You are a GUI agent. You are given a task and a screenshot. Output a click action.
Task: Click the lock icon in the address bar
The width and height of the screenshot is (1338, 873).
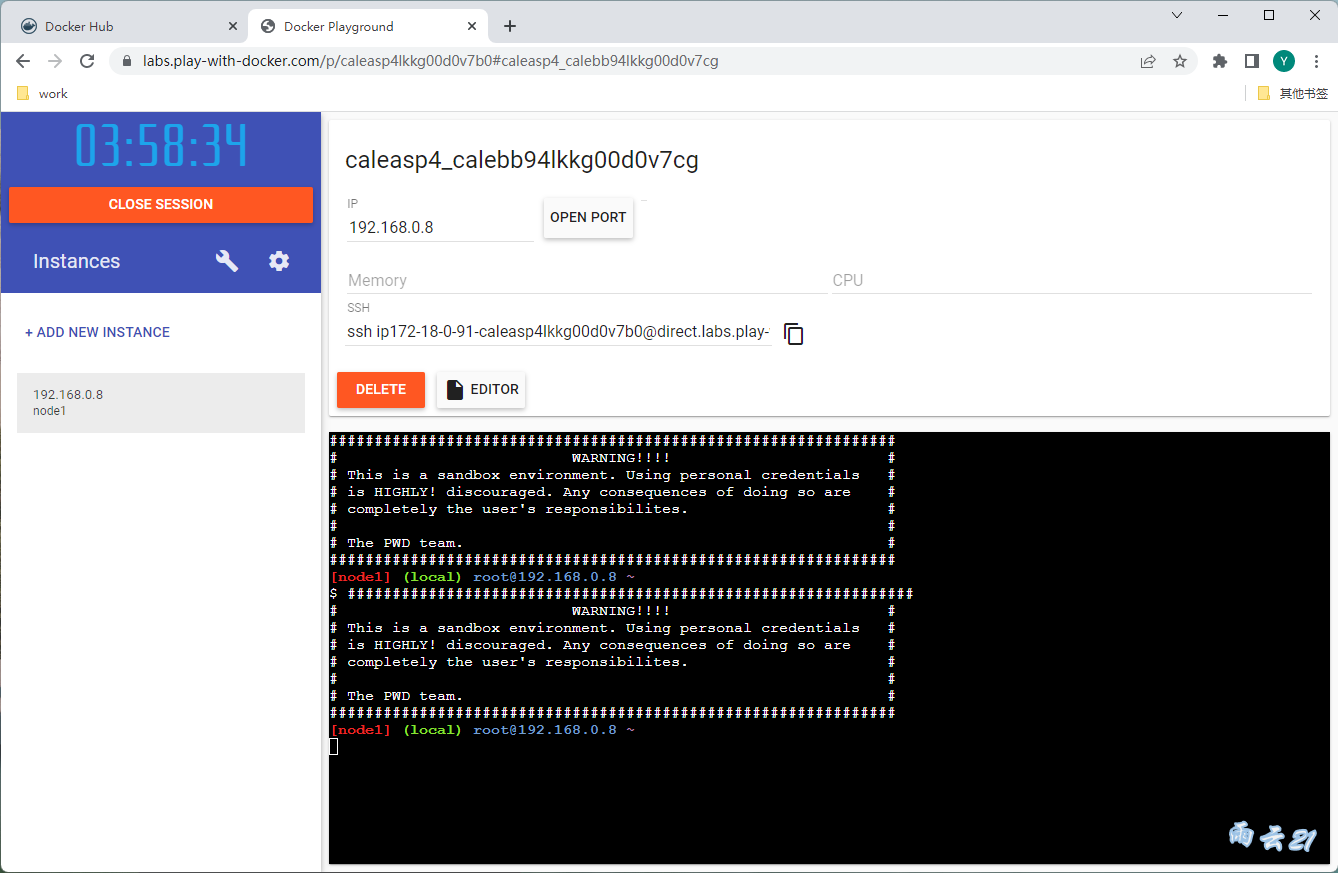point(126,61)
